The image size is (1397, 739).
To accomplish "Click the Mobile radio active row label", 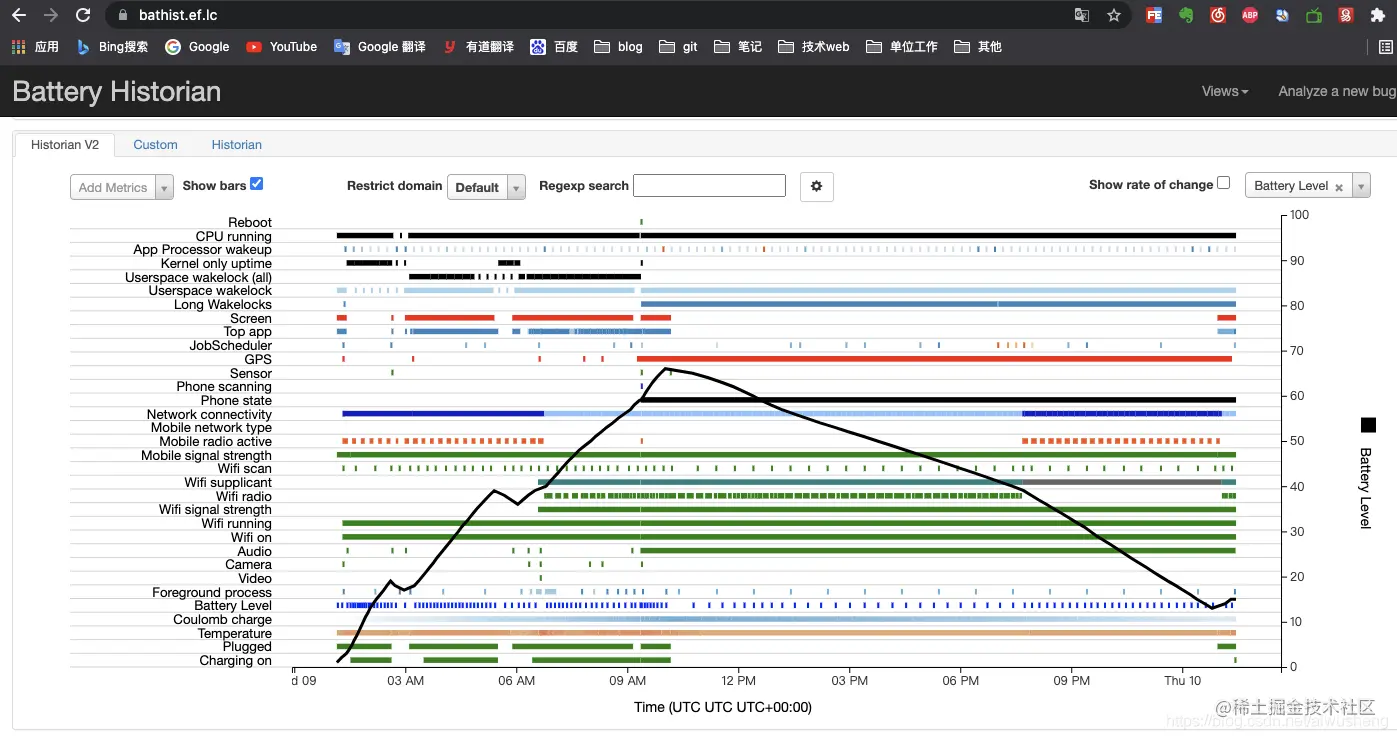I will (x=215, y=441).
